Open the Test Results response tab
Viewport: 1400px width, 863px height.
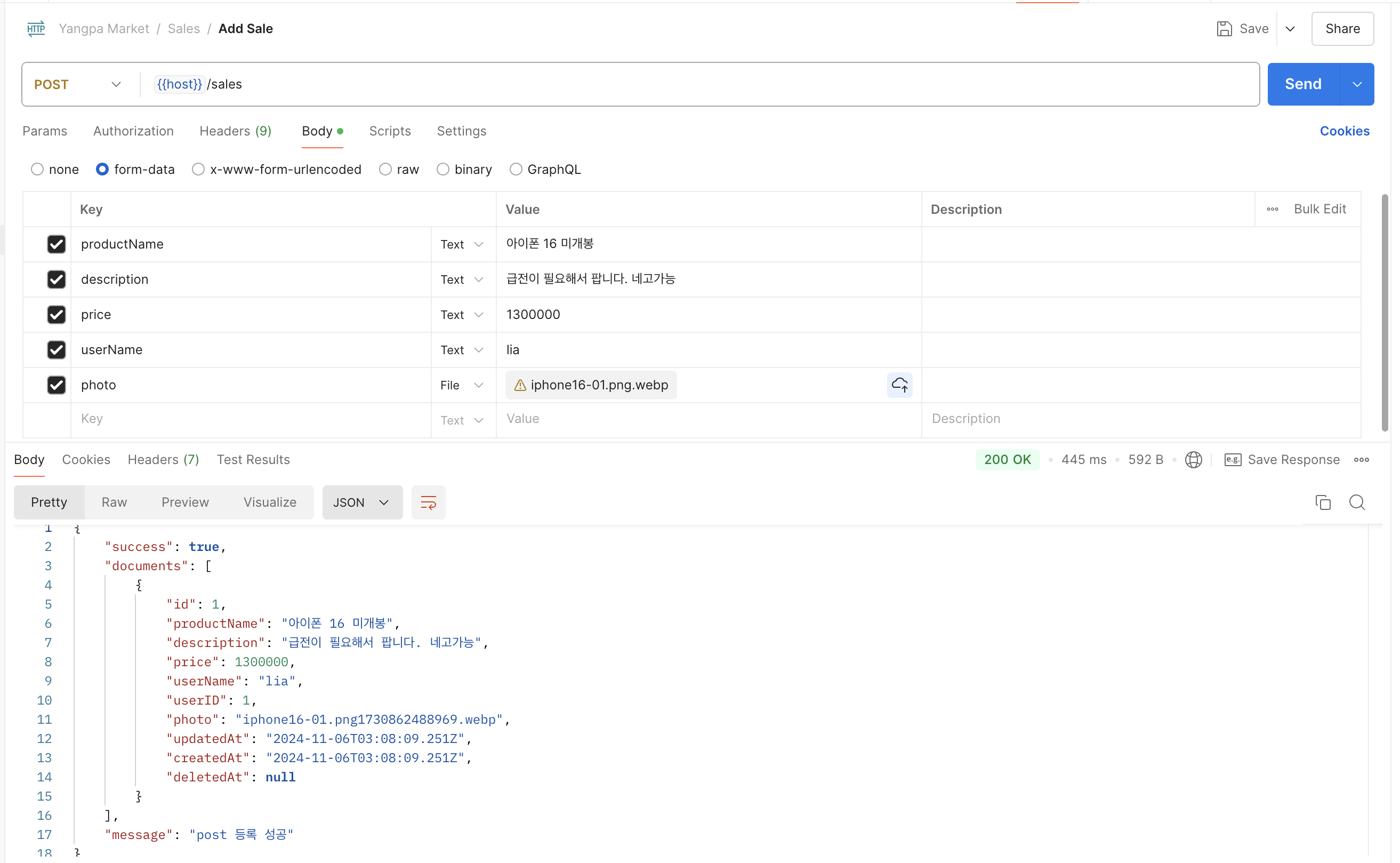[x=253, y=459]
